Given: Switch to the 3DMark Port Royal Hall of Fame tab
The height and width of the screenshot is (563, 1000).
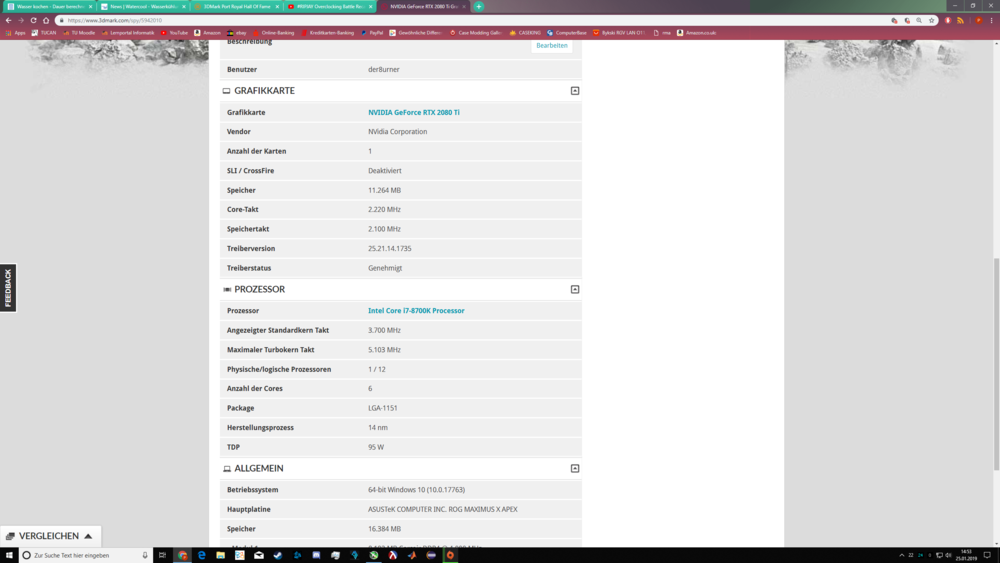Looking at the screenshot, I should pyautogui.click(x=236, y=6).
